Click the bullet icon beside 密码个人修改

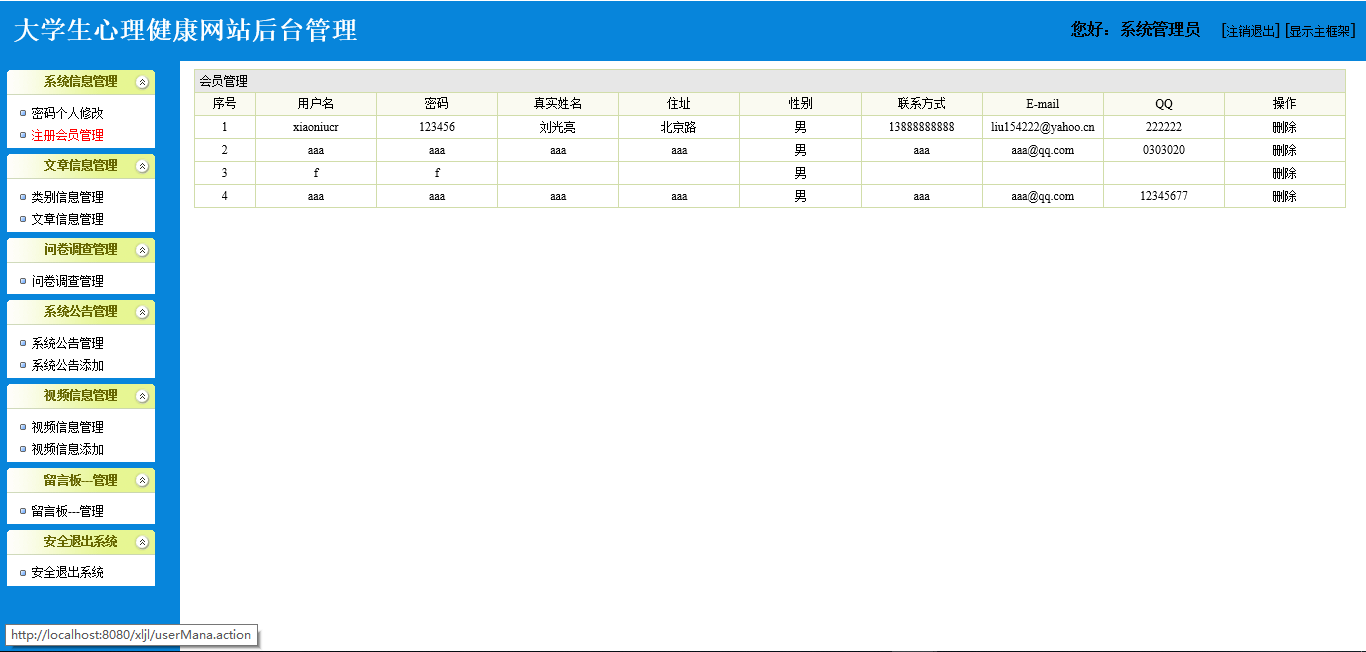pyautogui.click(x=23, y=113)
